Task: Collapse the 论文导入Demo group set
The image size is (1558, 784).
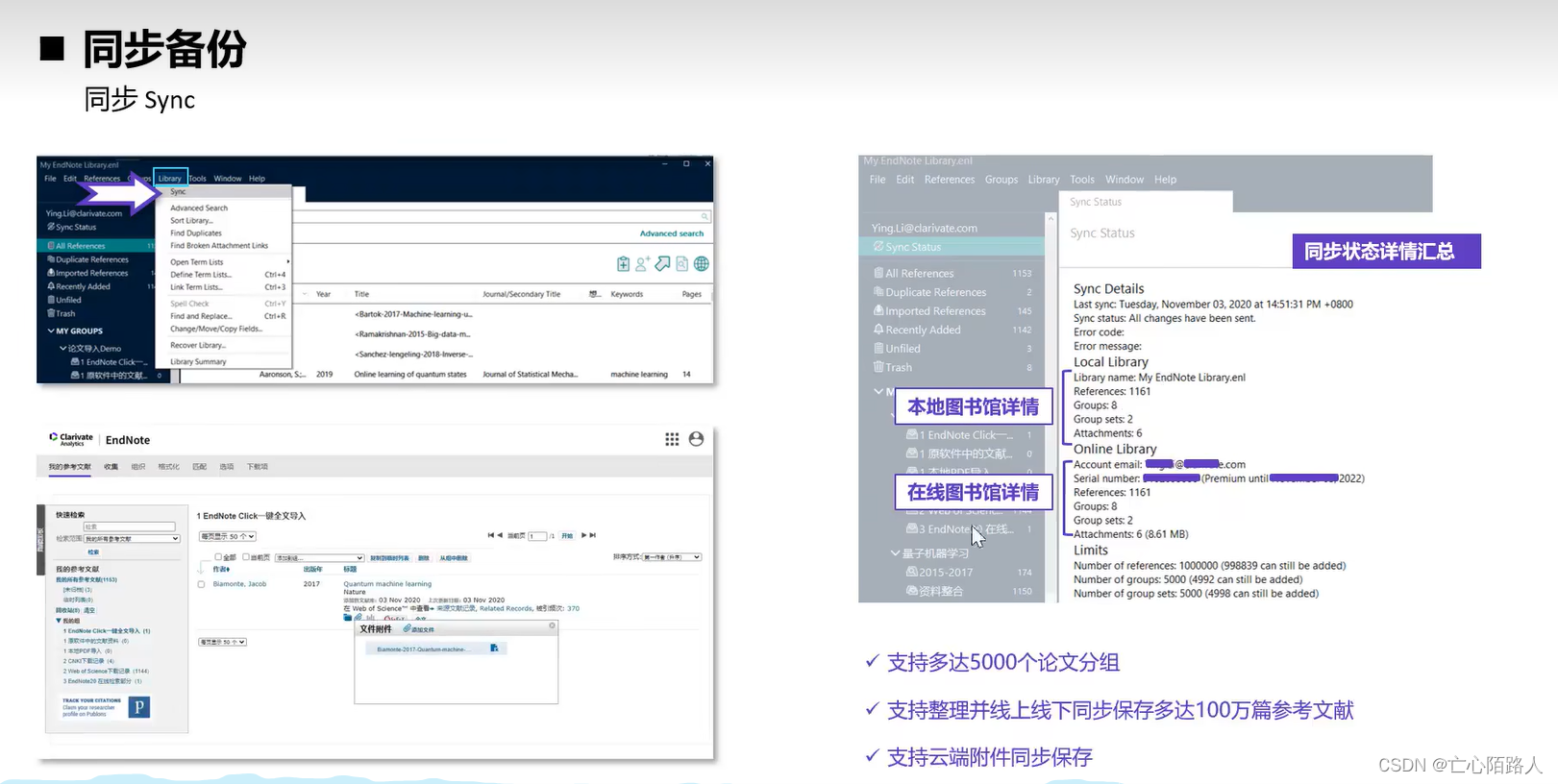Action: 62,348
